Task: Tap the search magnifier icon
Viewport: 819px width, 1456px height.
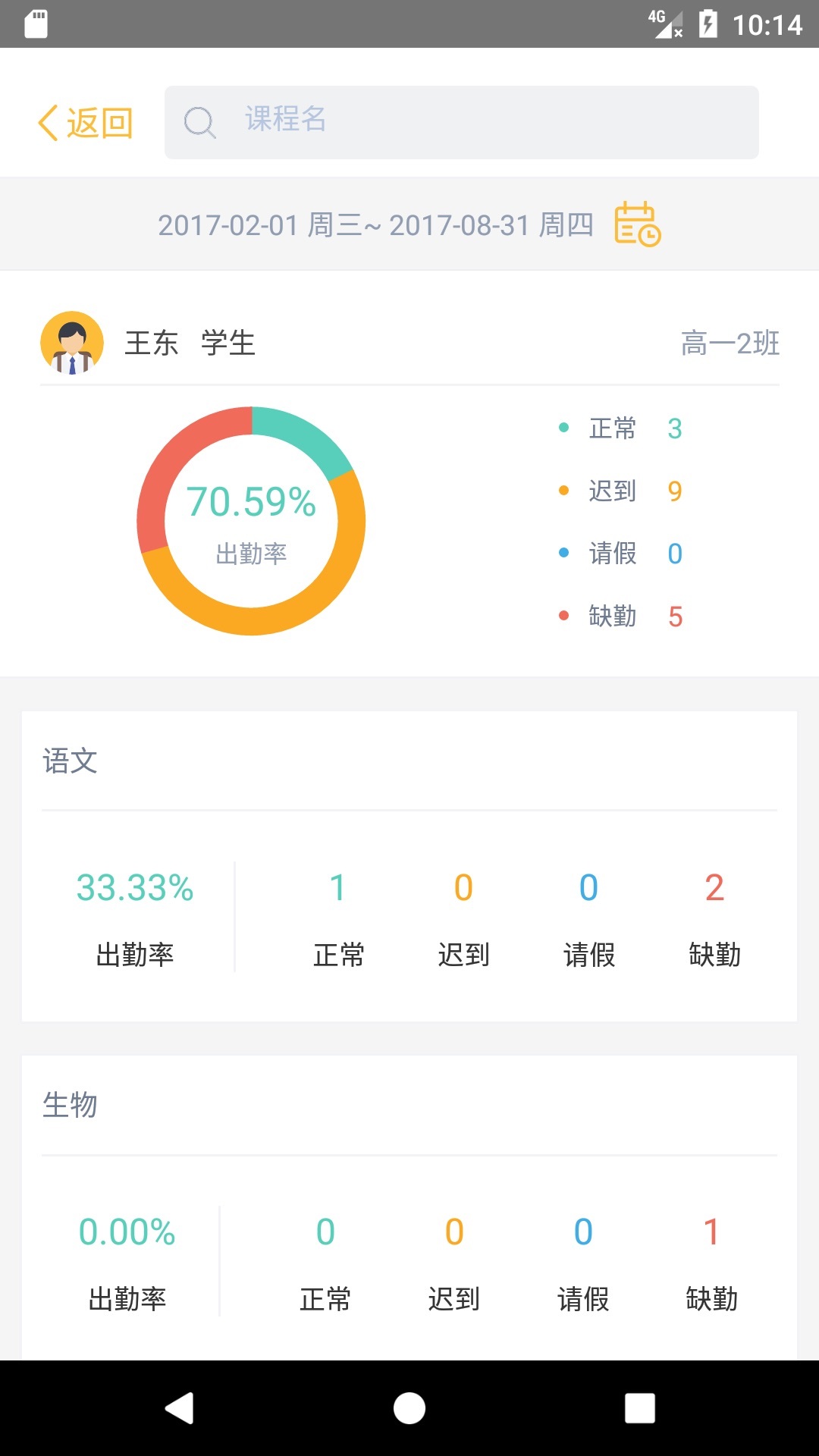Action: [199, 122]
